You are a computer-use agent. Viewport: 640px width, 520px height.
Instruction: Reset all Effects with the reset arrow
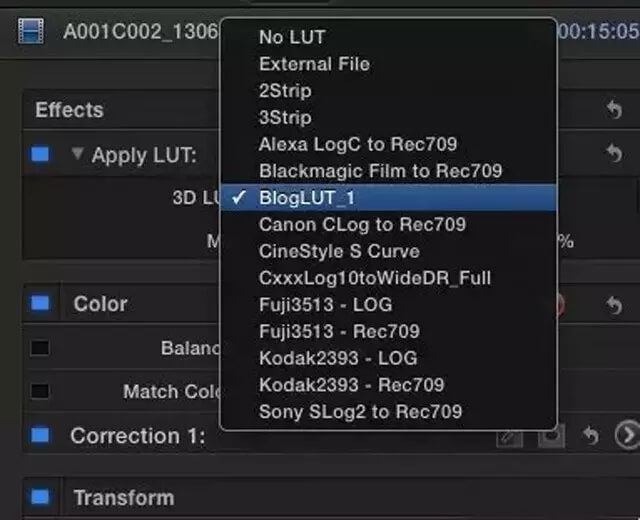tap(613, 110)
